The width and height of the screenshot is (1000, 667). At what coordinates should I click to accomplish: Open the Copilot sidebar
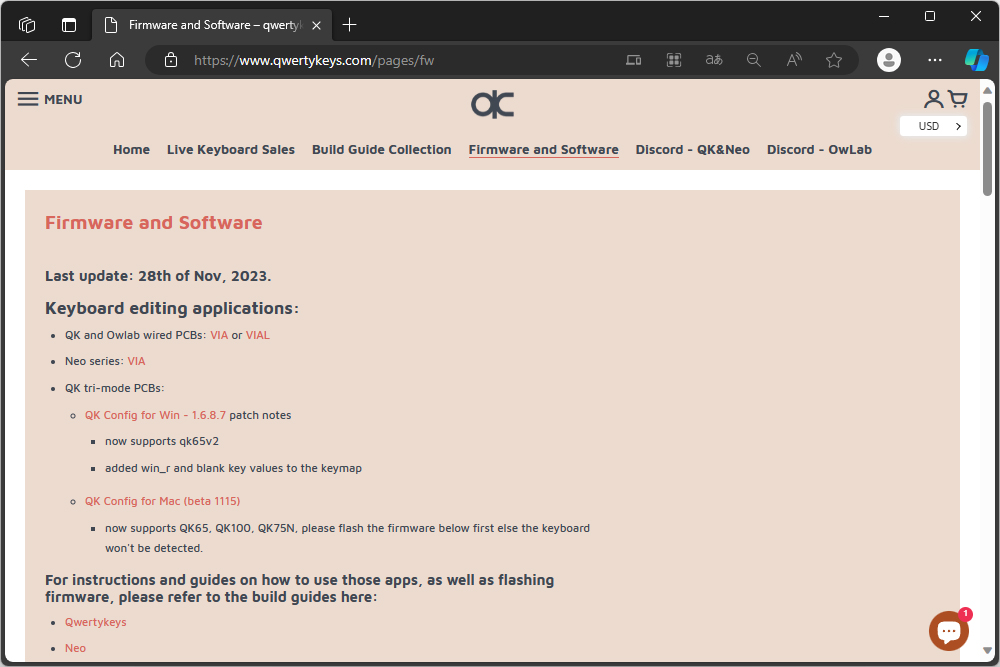point(976,60)
